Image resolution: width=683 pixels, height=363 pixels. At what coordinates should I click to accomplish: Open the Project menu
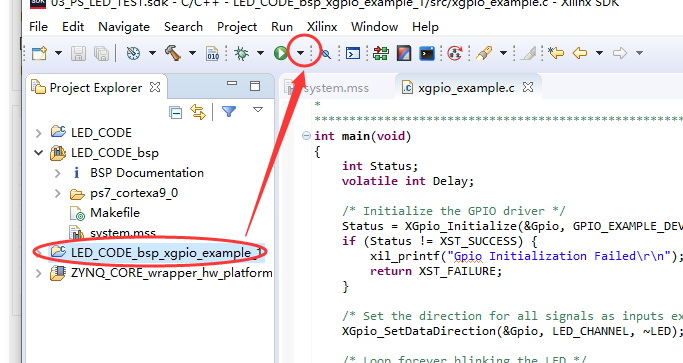coord(237,27)
